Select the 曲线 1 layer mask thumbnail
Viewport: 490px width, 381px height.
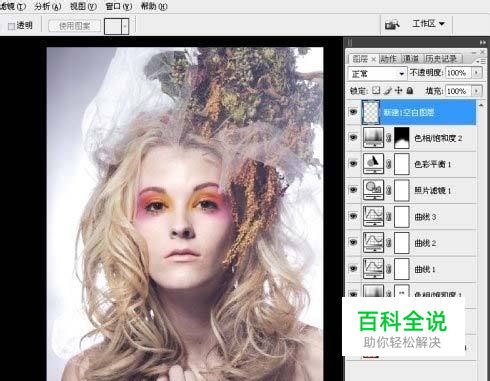click(402, 268)
